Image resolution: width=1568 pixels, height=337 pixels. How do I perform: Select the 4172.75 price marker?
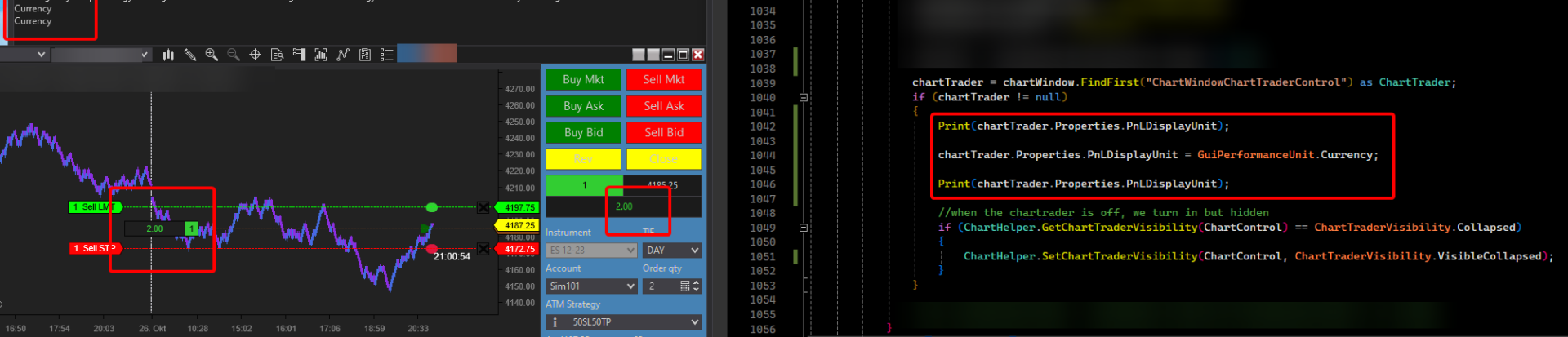(516, 249)
